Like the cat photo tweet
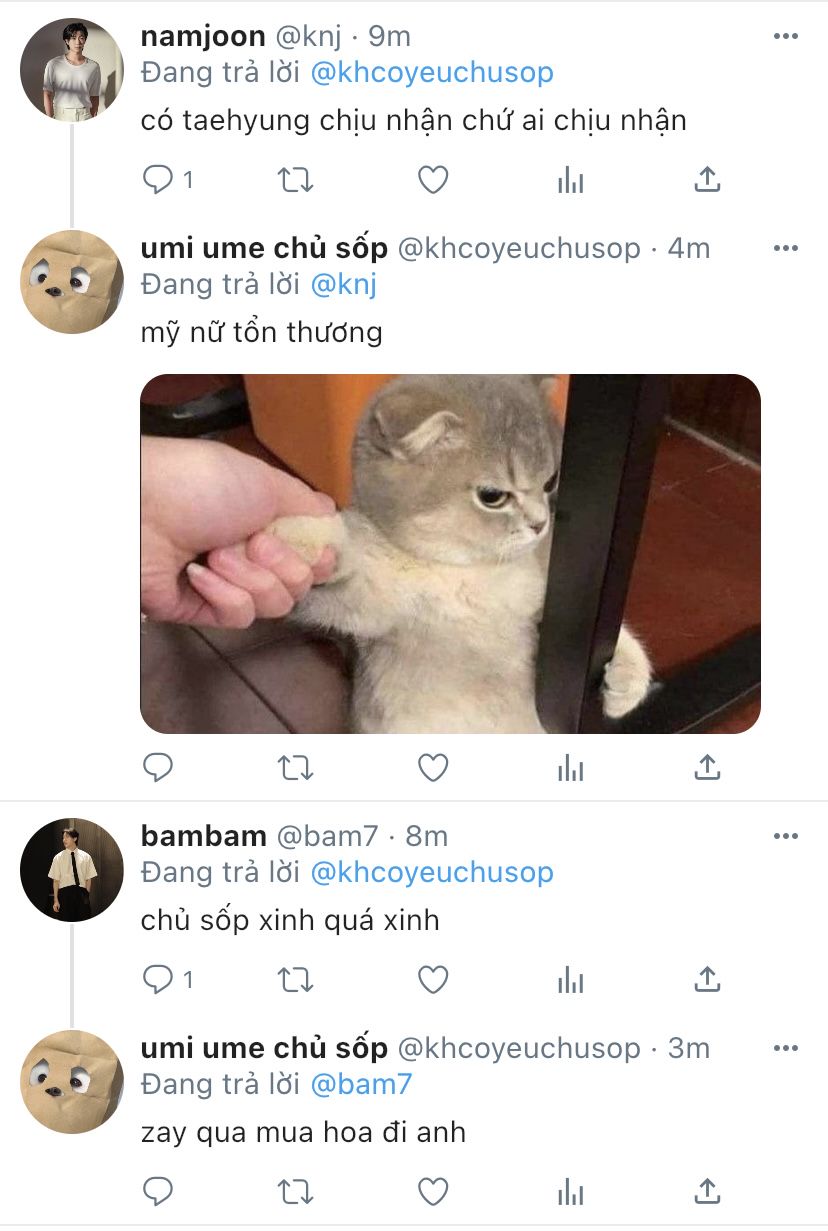The image size is (828, 1231). coord(432,768)
